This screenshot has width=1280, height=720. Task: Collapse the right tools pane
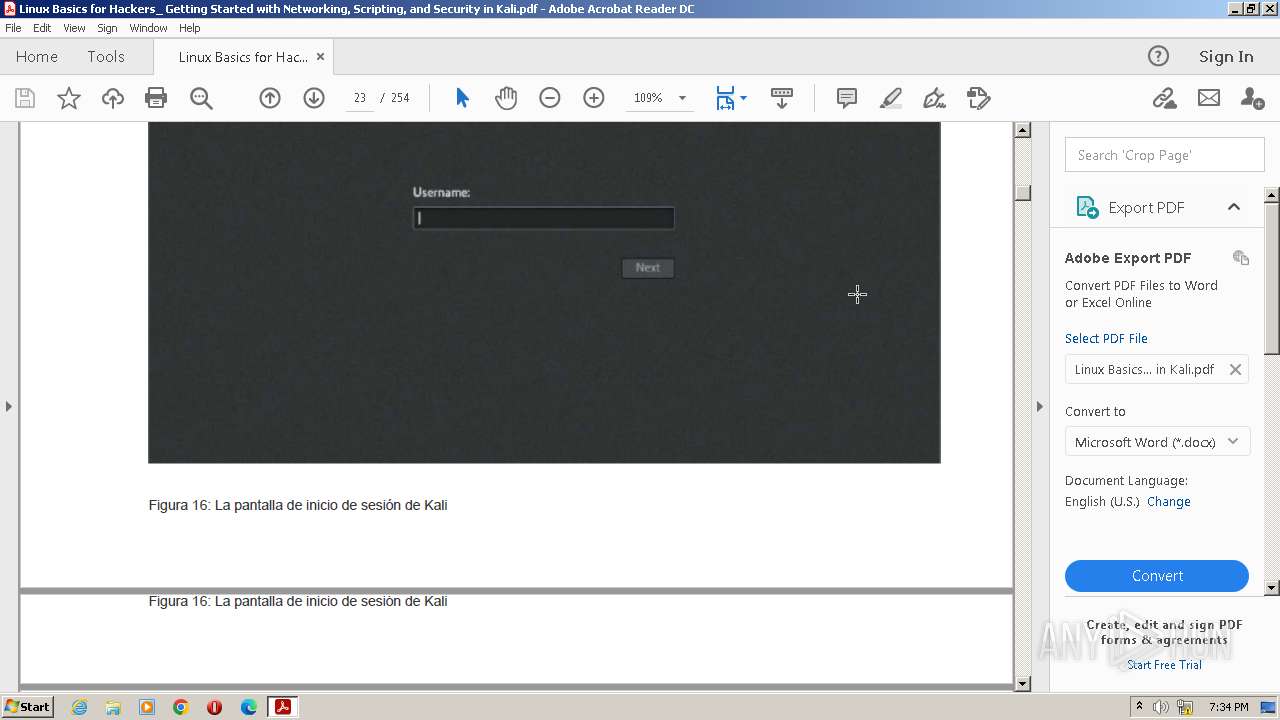click(x=1039, y=406)
